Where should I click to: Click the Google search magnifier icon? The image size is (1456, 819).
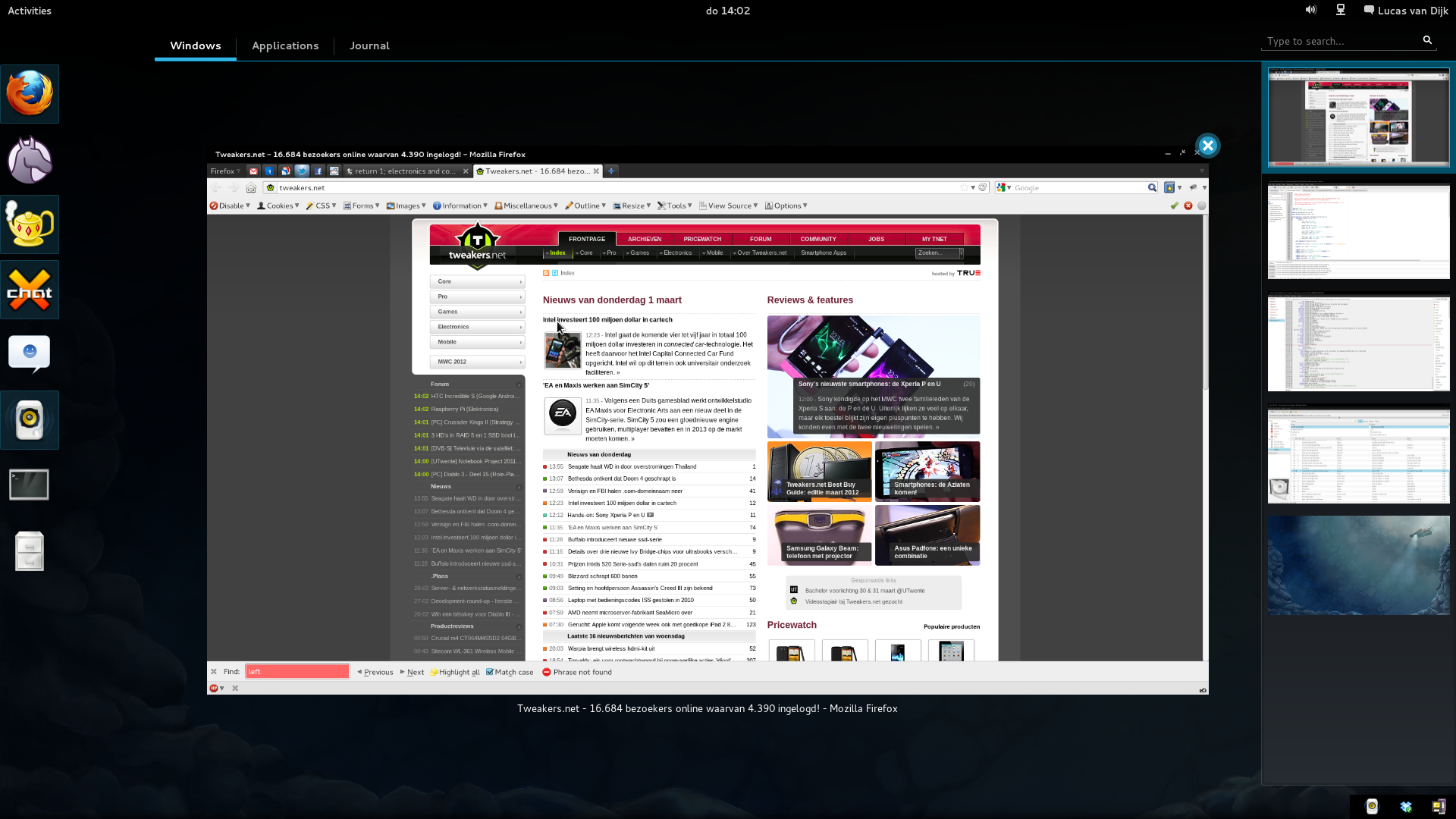1152,187
